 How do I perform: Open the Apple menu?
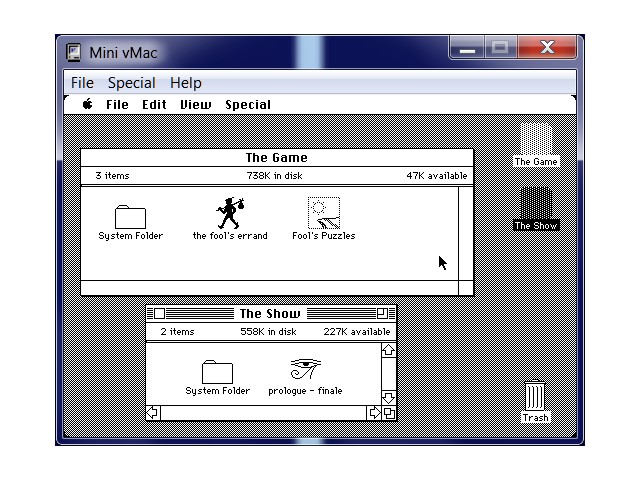[x=87, y=104]
